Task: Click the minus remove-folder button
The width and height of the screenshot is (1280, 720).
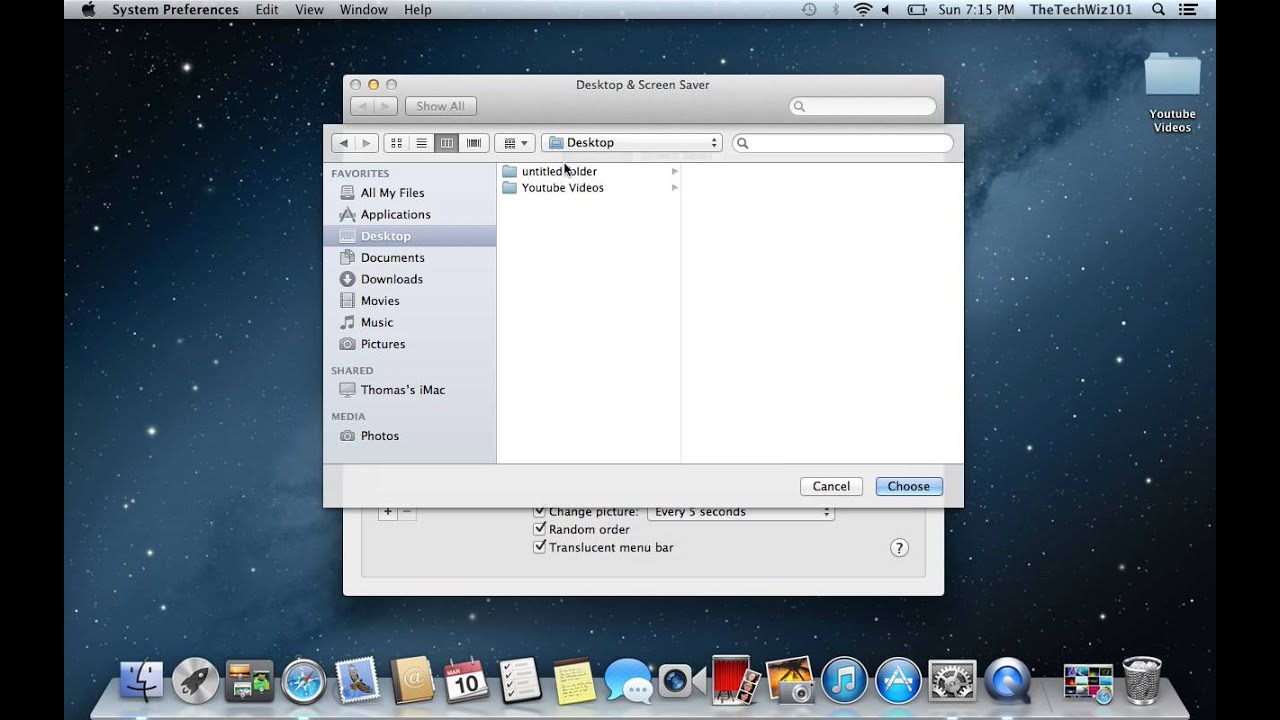Action: click(x=407, y=512)
